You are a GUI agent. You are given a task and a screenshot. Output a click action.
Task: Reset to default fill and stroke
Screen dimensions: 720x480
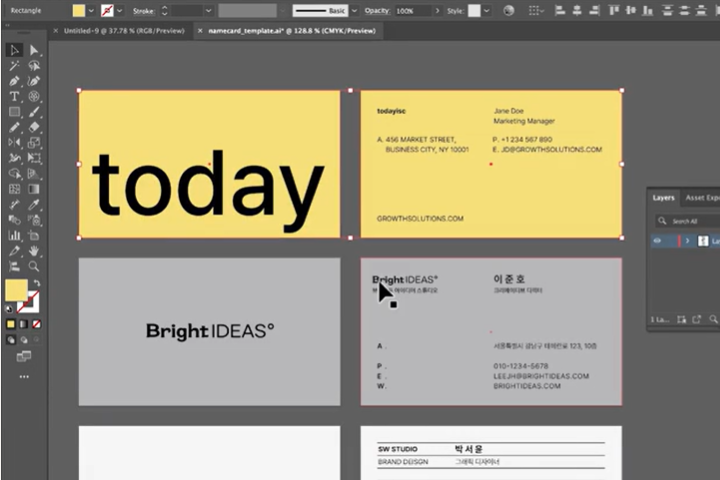coord(9,309)
